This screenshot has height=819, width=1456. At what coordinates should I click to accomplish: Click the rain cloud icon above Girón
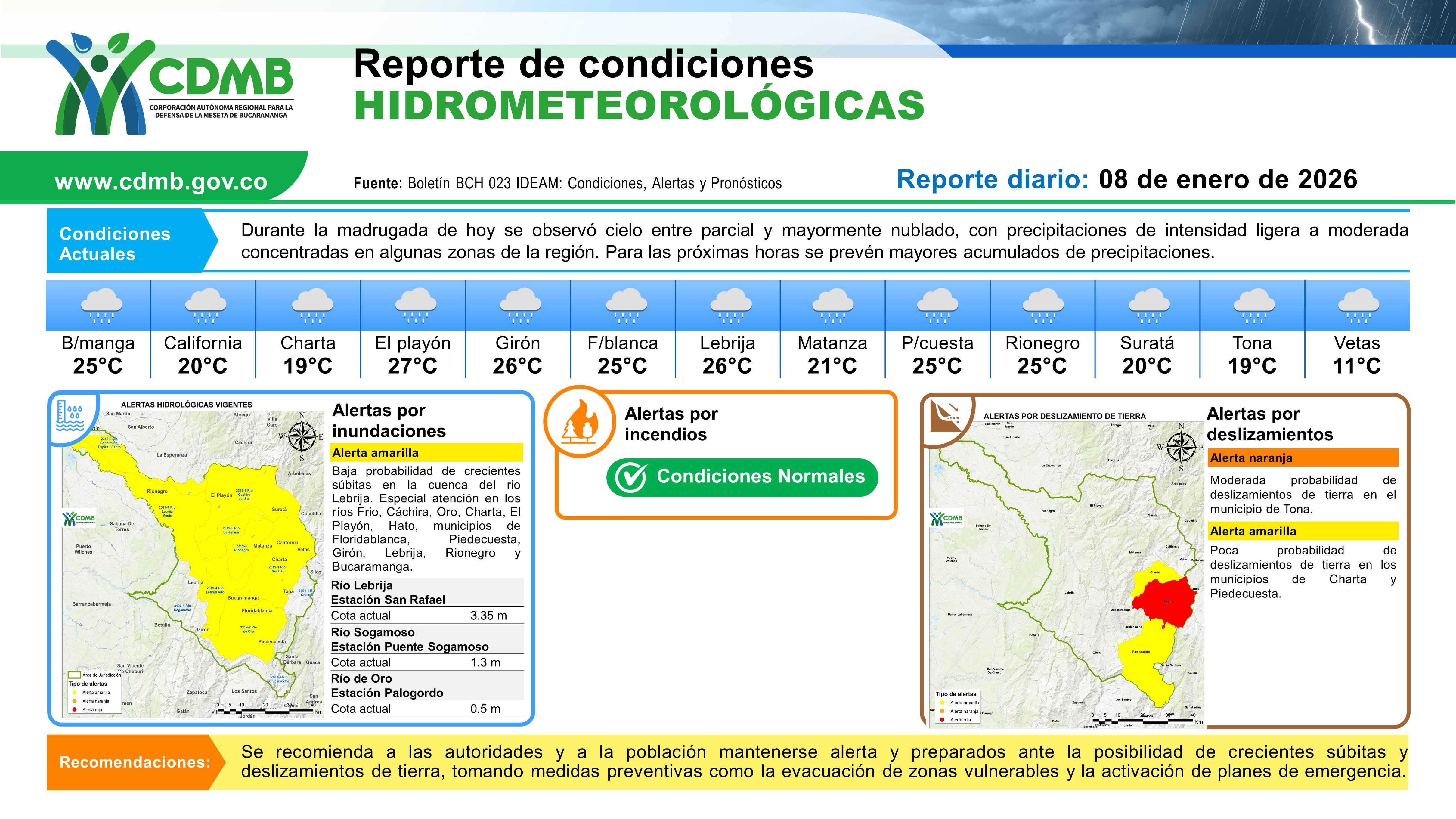point(520,306)
